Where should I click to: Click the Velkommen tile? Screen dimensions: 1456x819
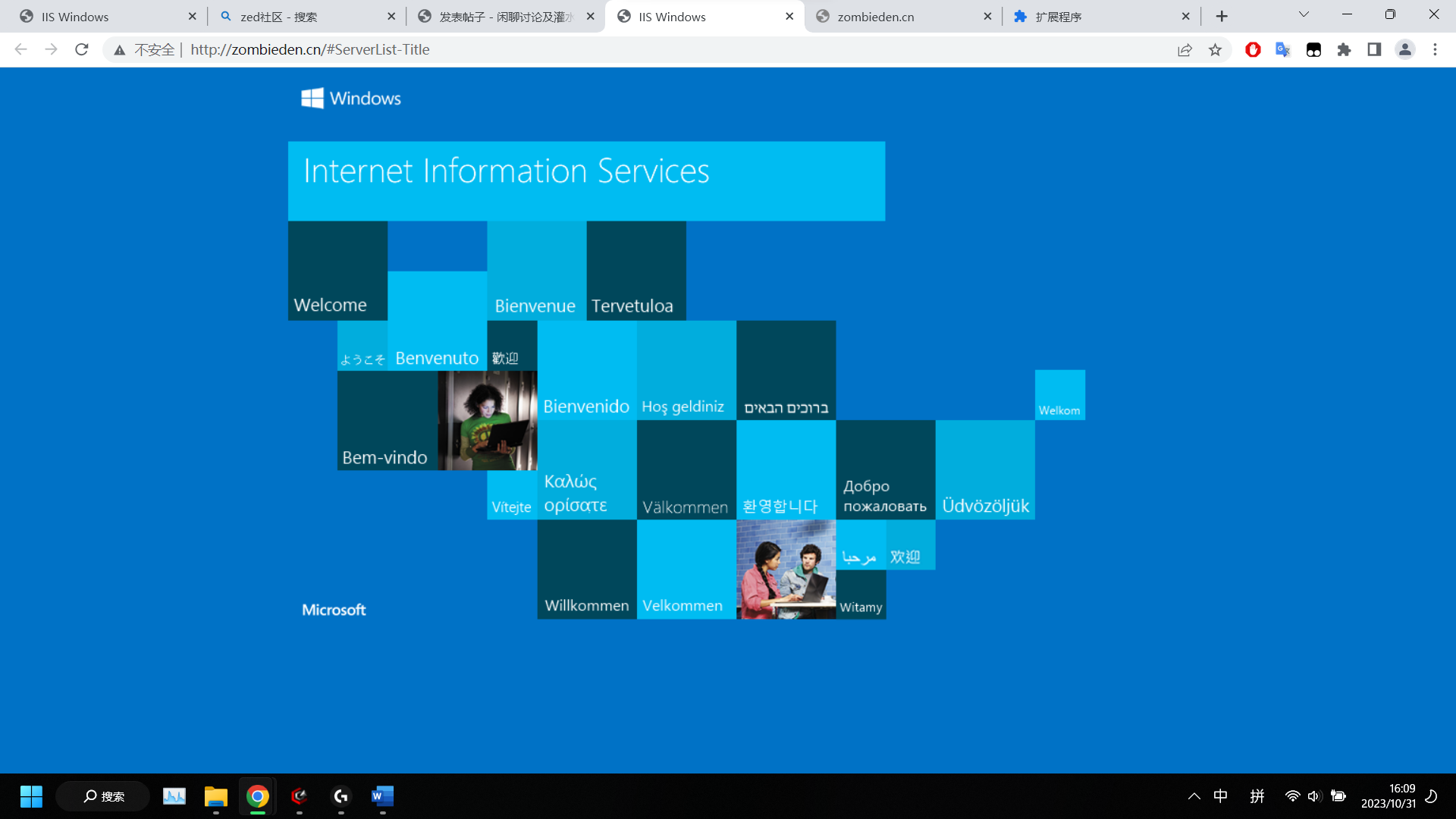tap(686, 570)
